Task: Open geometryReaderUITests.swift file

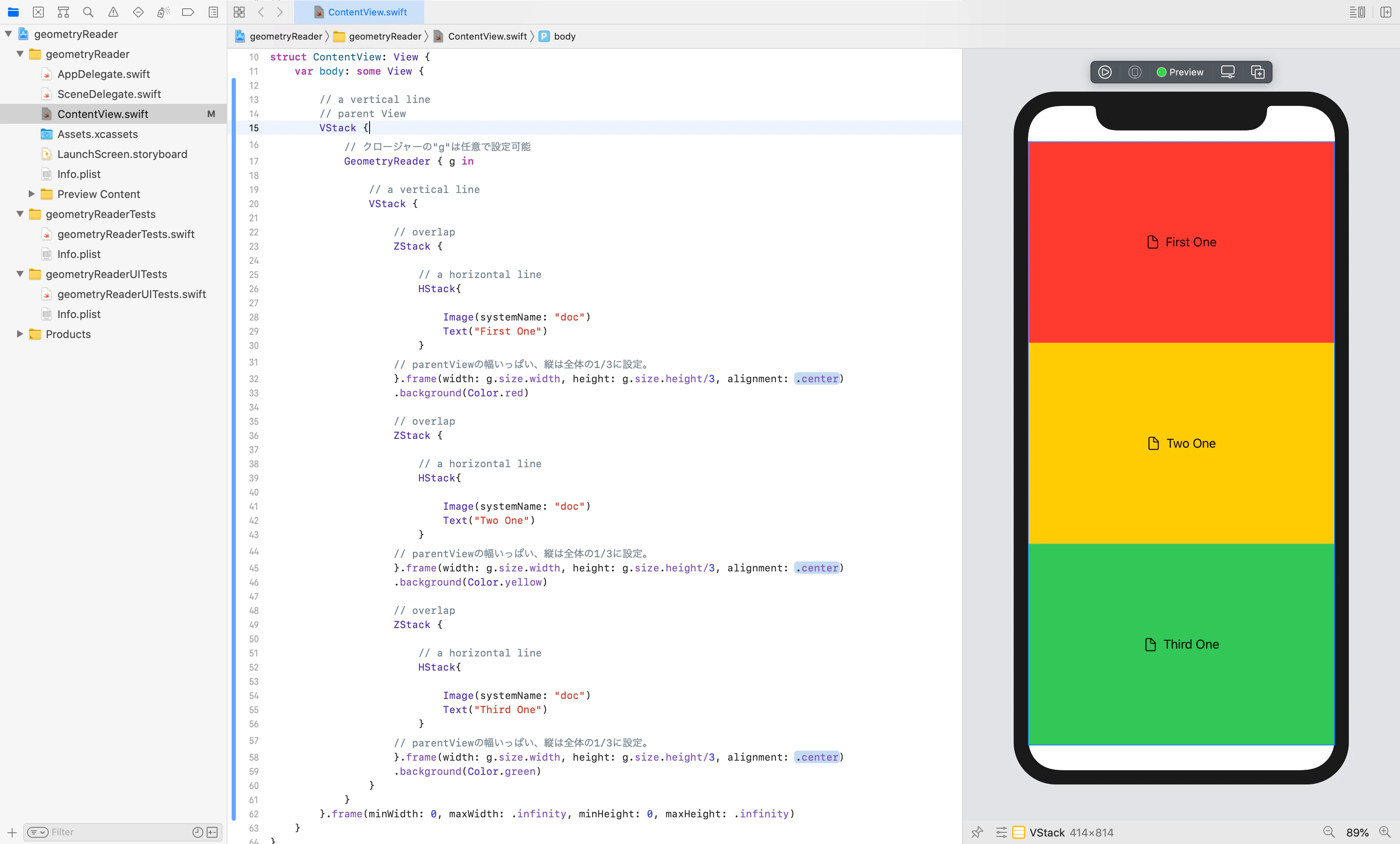Action: [131, 294]
